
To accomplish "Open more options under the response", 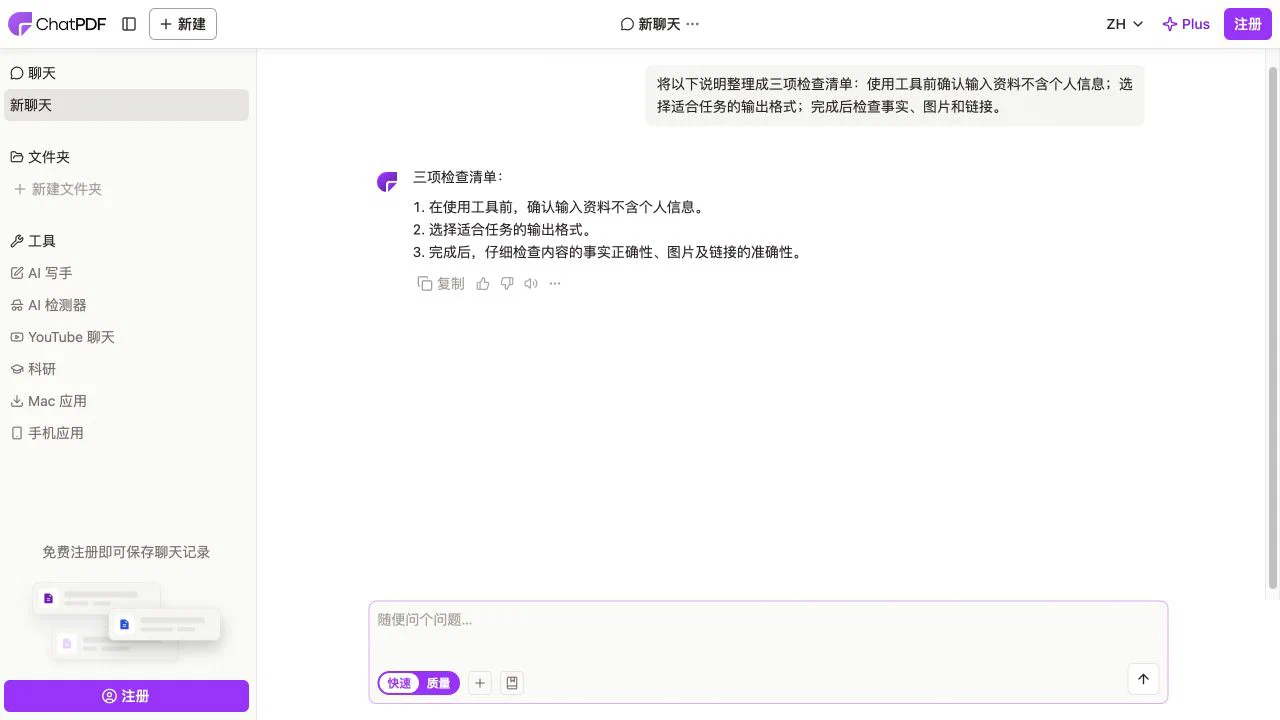I will (x=555, y=283).
